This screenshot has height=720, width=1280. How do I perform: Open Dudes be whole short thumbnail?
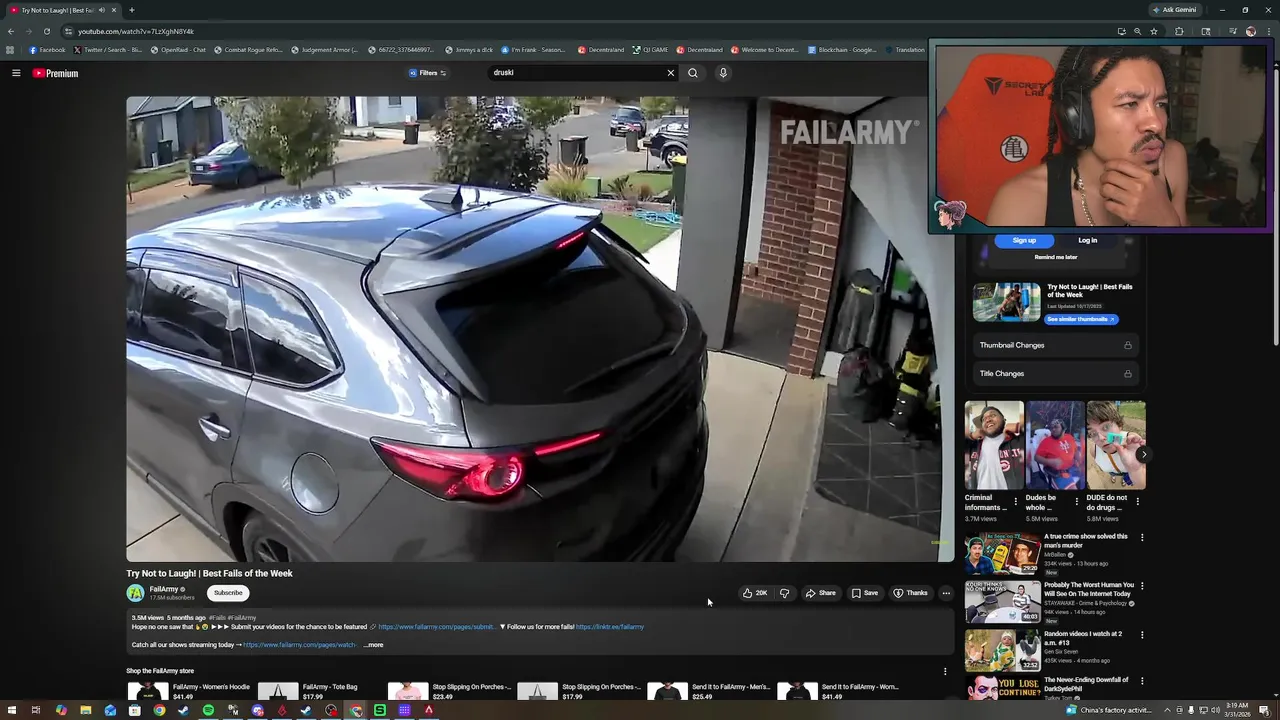pos(1055,446)
